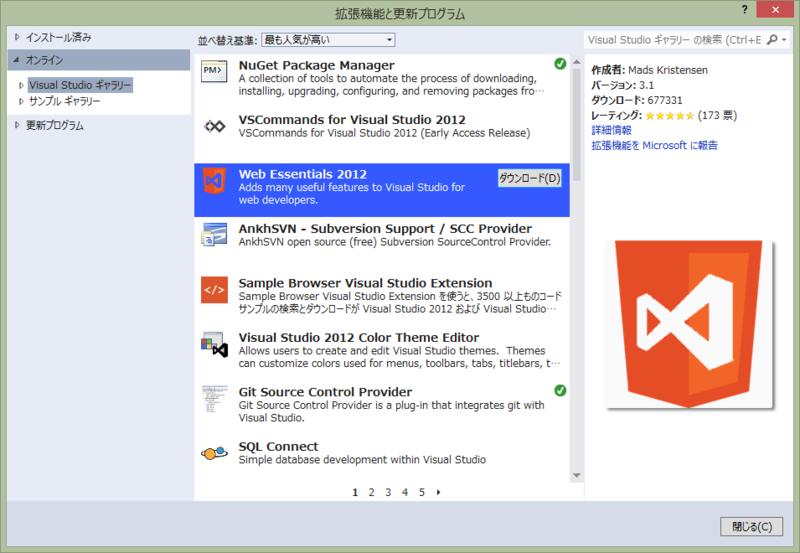Select Sample Browser Visual Studio Extension title
The image size is (800, 553).
tap(365, 283)
